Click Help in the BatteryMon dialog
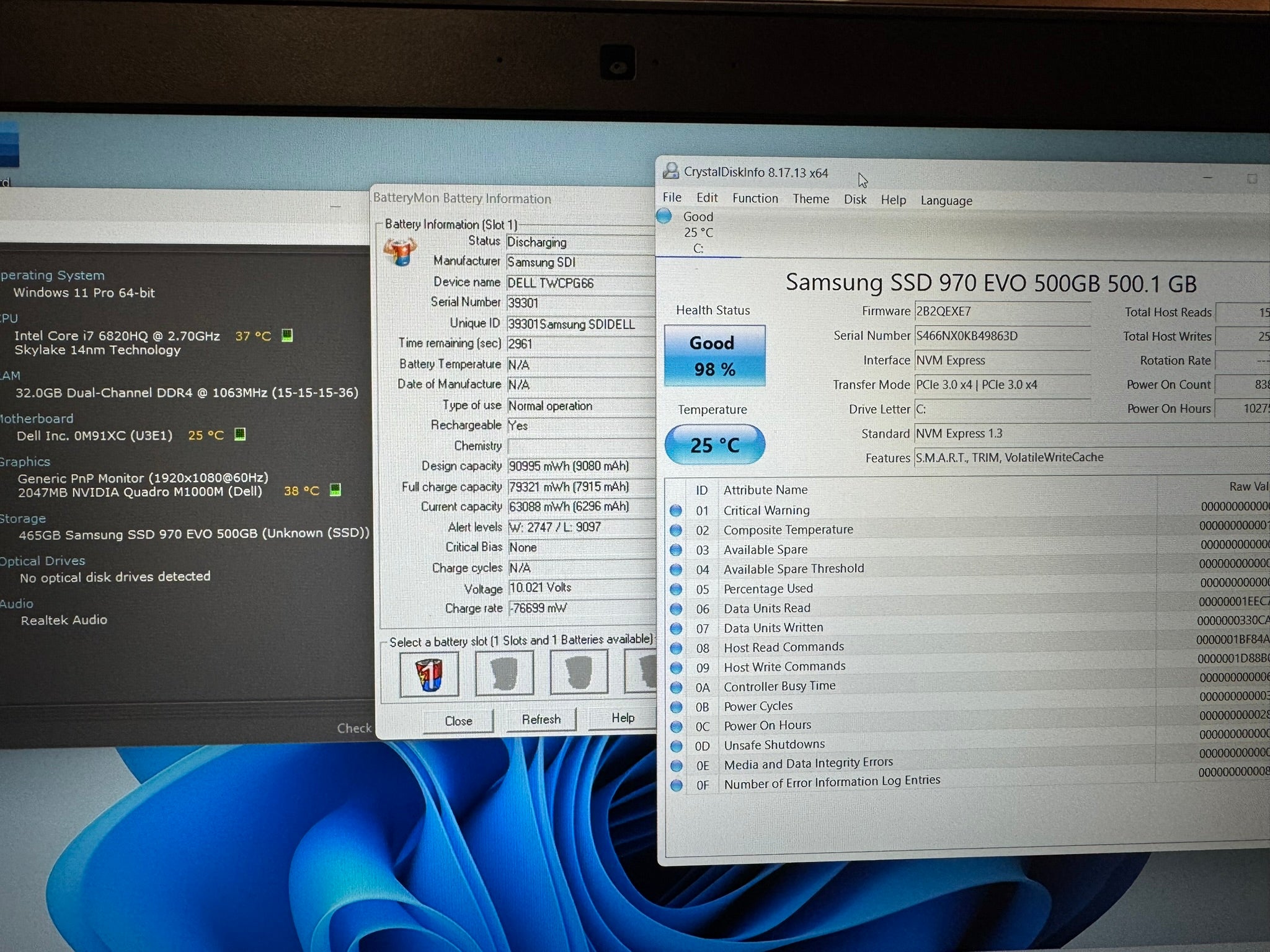Screen dimensions: 1270x952 tap(623, 717)
